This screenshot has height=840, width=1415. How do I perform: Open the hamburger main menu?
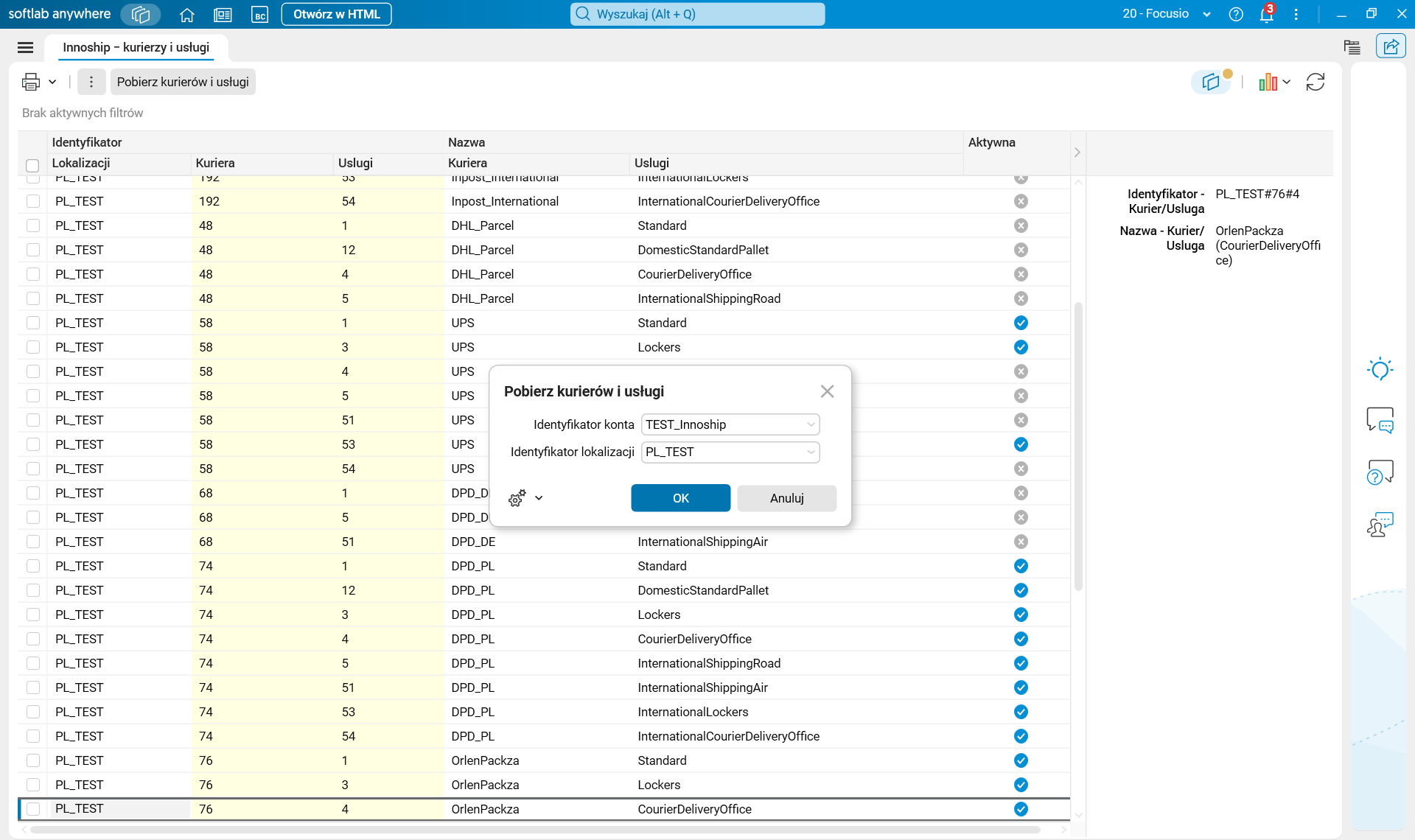tap(25, 48)
